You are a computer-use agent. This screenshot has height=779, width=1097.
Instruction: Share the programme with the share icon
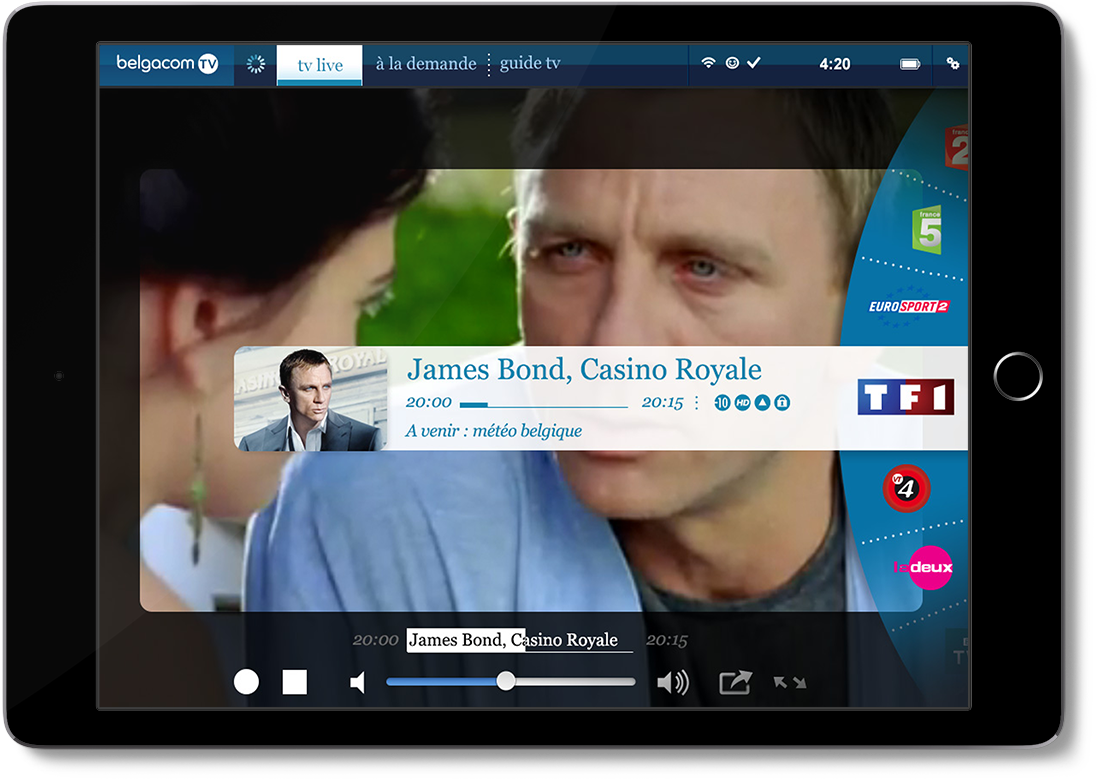(x=735, y=682)
